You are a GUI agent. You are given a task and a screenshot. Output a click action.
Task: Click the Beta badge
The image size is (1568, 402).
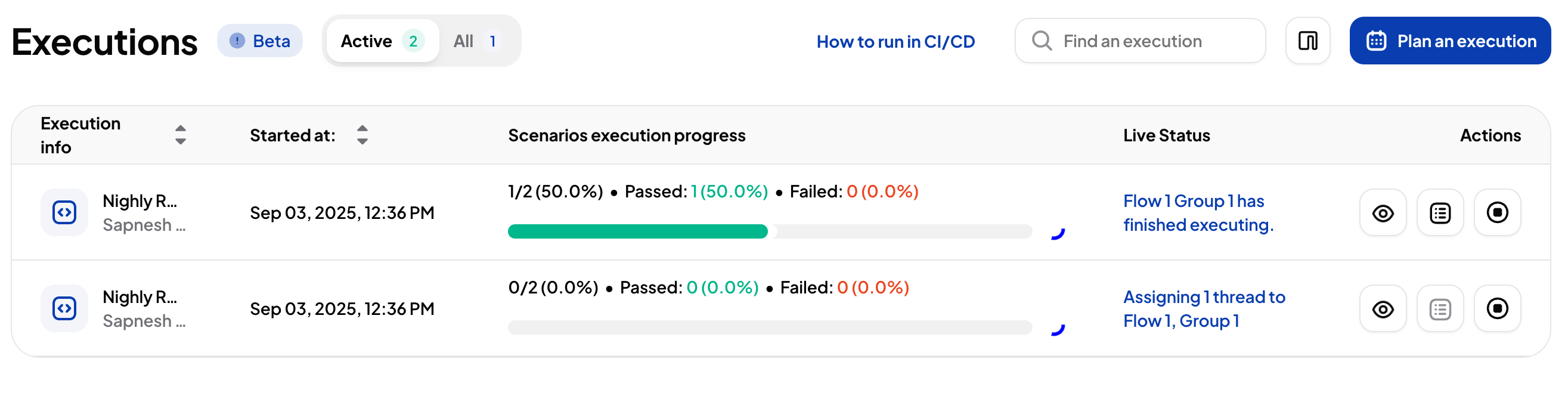260,41
